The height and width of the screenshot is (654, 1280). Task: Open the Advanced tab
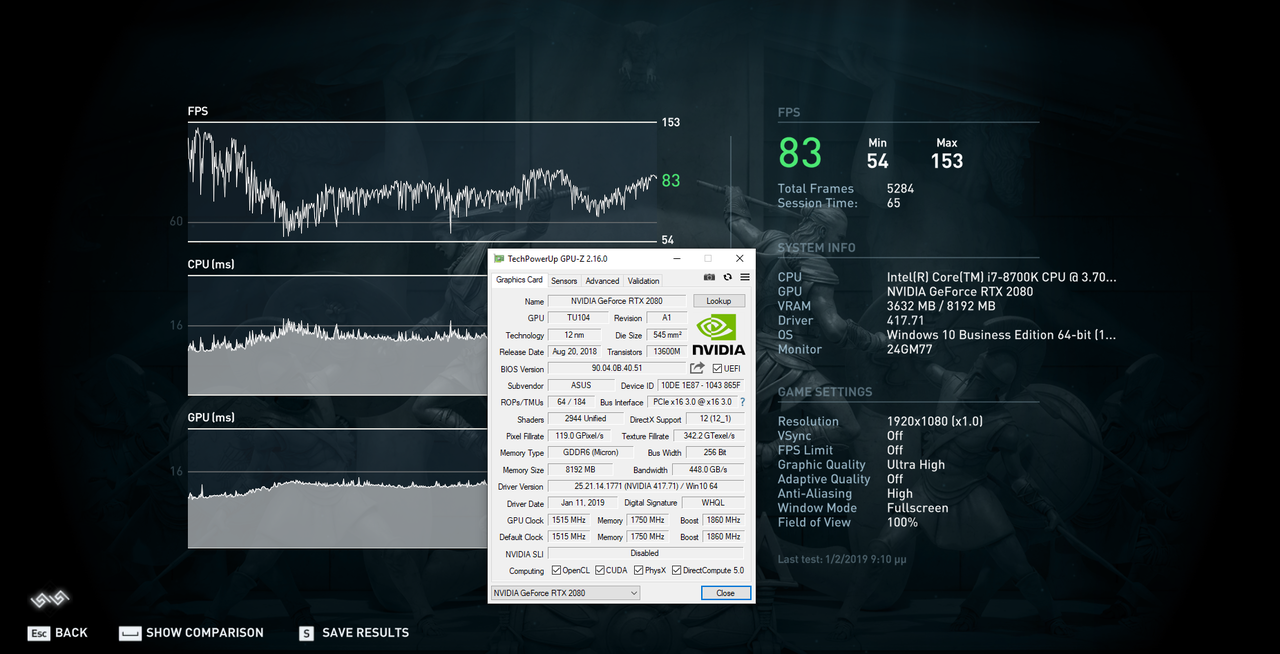[602, 281]
